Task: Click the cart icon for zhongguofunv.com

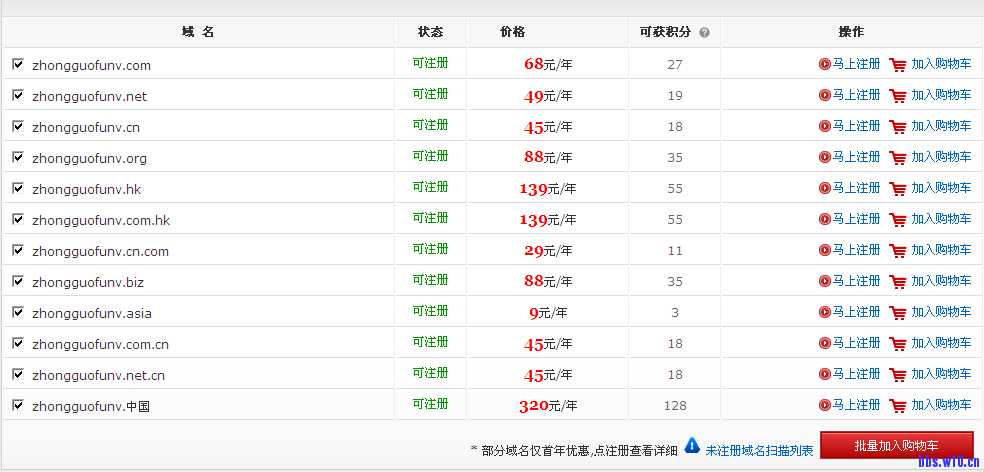Action: (x=898, y=64)
